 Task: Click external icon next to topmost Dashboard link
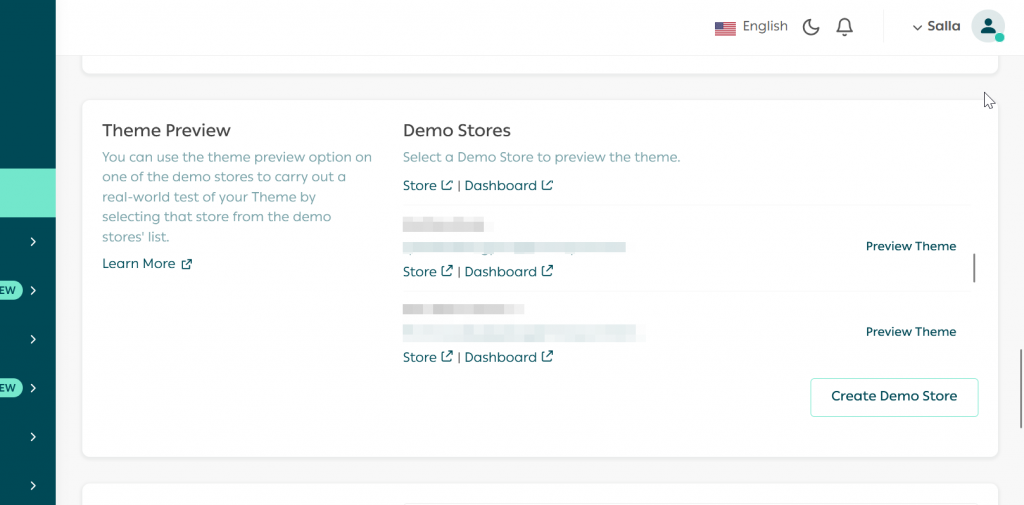pos(547,185)
